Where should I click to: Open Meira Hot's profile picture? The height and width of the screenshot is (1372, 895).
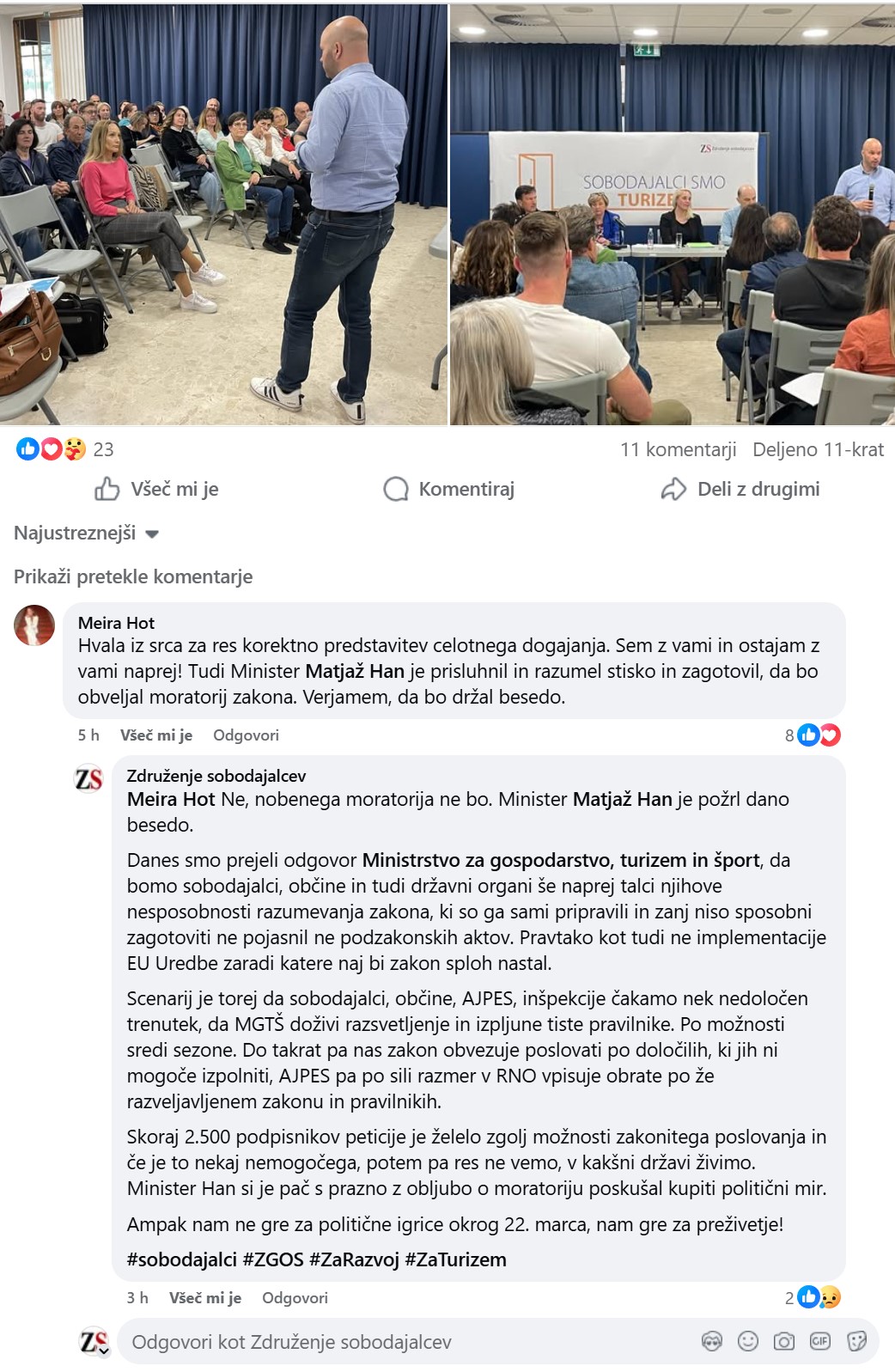34,625
